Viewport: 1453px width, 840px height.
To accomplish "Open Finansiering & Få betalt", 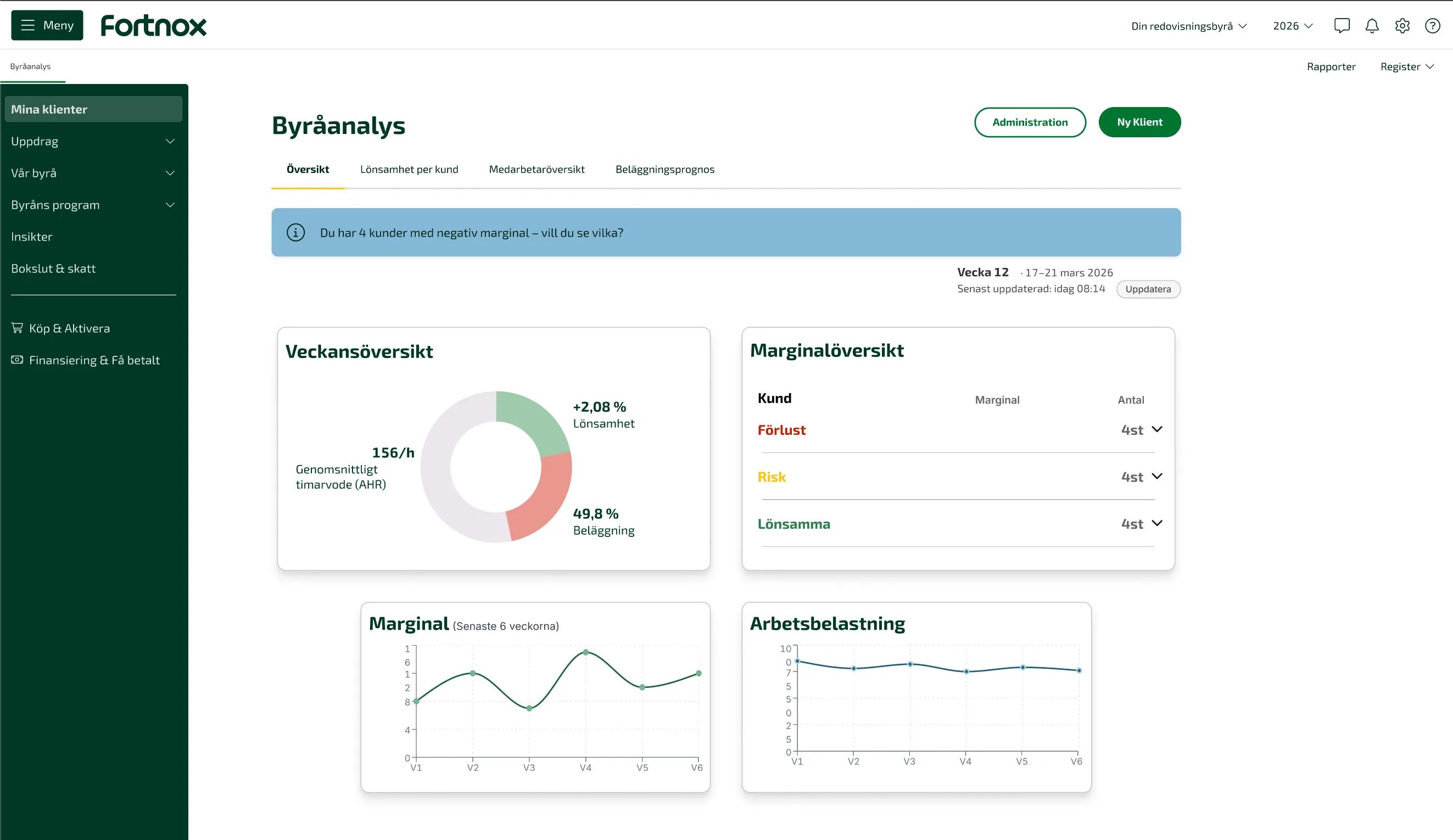I will coord(85,360).
